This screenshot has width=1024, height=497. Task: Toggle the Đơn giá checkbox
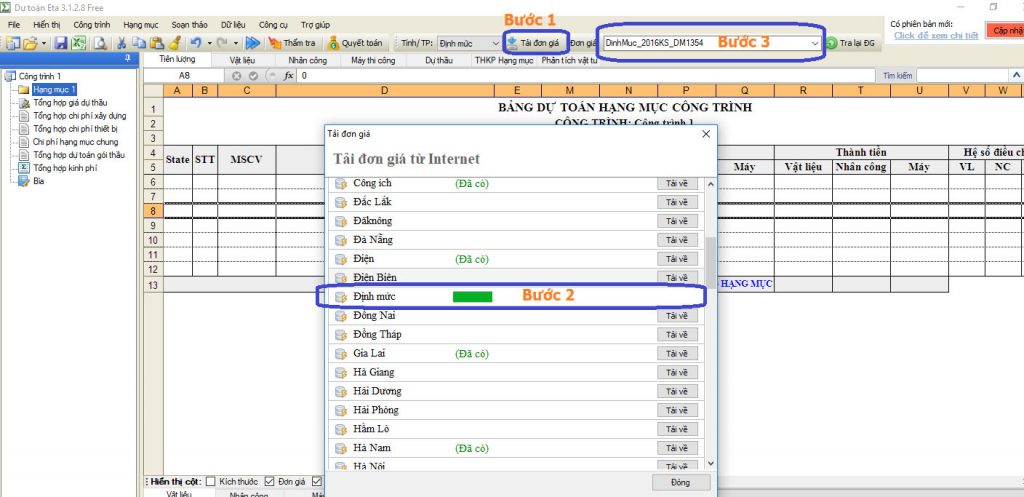(269, 481)
